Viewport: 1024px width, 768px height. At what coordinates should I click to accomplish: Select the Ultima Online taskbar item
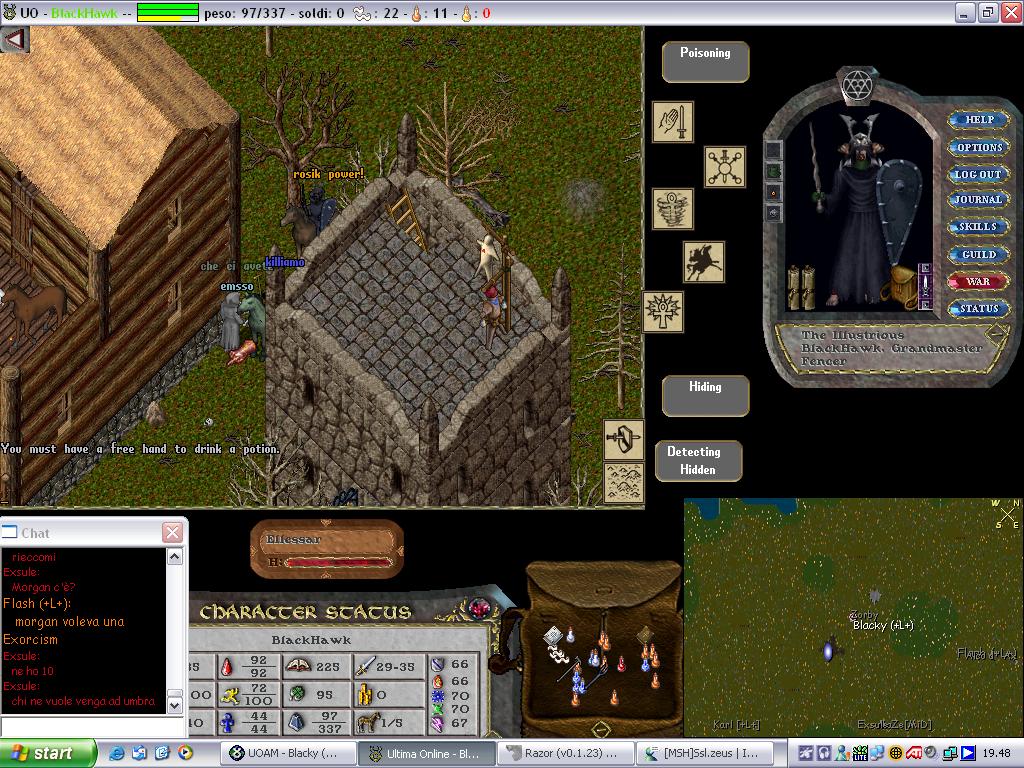[427, 753]
